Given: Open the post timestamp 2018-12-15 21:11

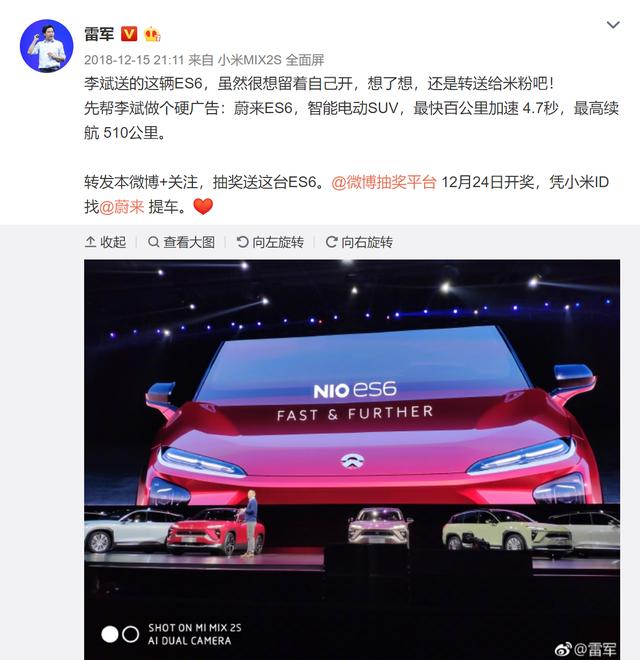Looking at the screenshot, I should 134,60.
